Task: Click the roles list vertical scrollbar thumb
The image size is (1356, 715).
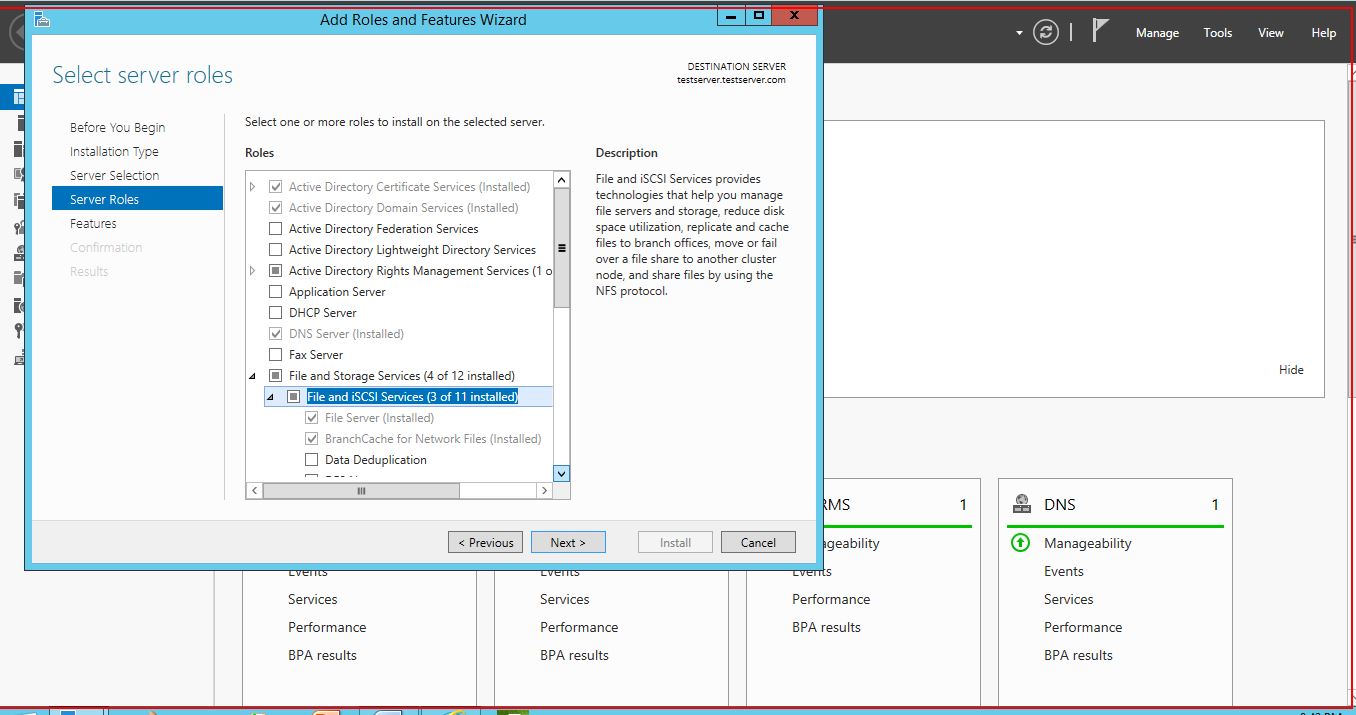Action: coord(561,248)
